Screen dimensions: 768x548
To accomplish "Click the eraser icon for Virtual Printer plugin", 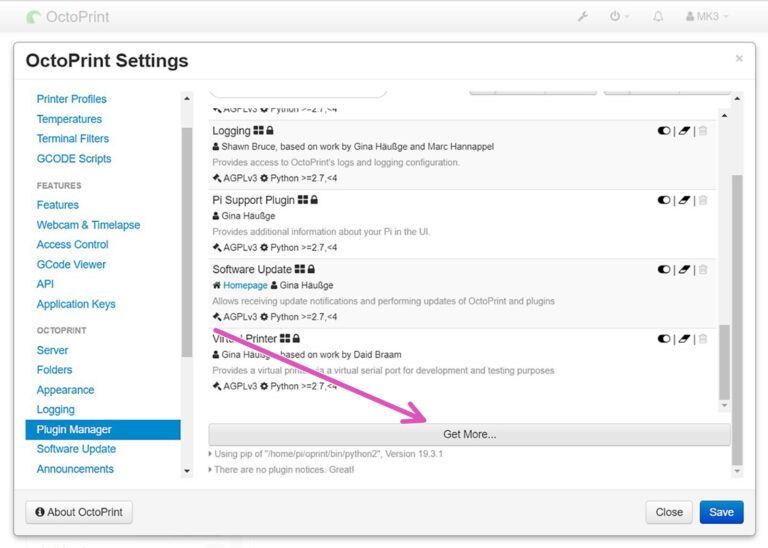I will [x=684, y=339].
